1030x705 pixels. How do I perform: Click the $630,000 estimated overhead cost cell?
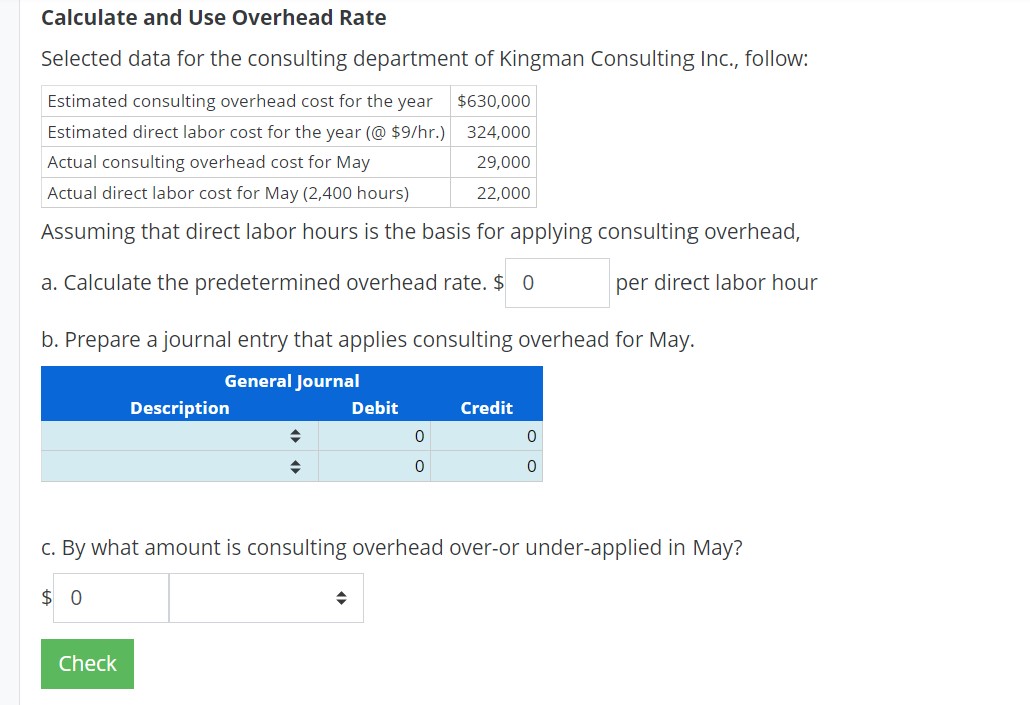point(491,100)
